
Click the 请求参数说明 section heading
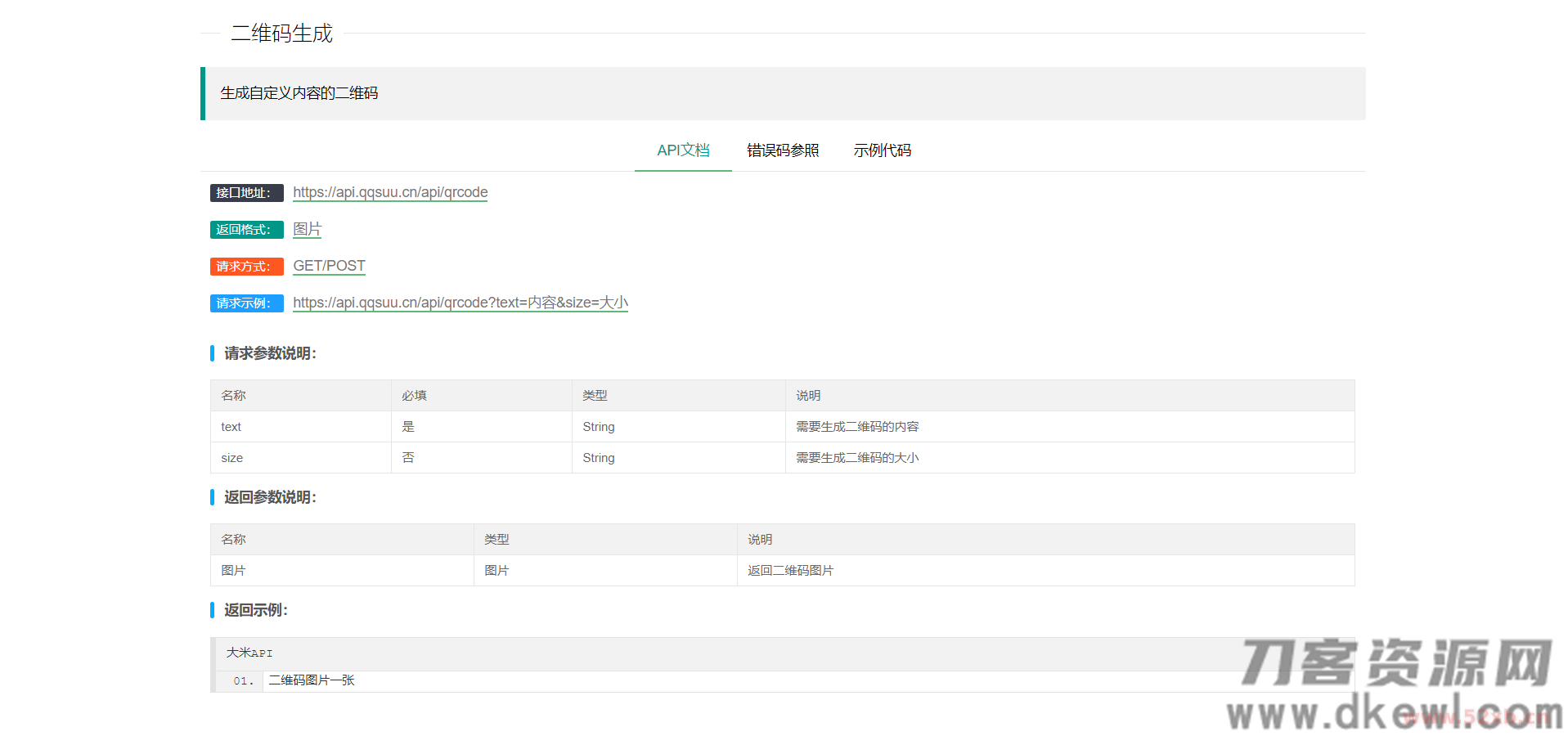point(270,353)
